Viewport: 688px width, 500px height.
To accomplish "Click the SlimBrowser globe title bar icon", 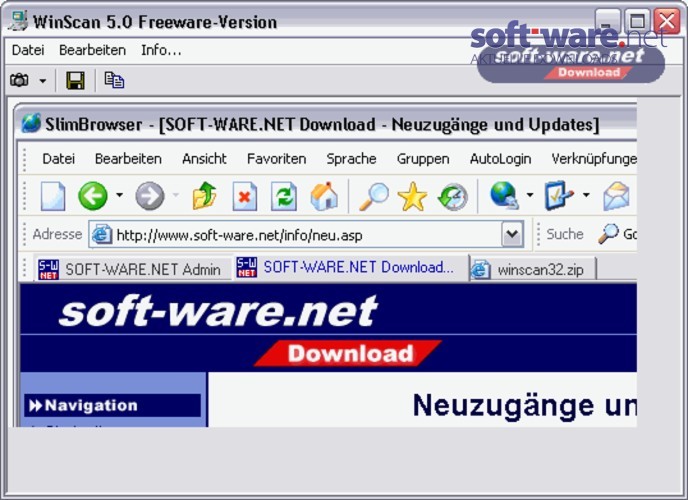I will [31, 123].
